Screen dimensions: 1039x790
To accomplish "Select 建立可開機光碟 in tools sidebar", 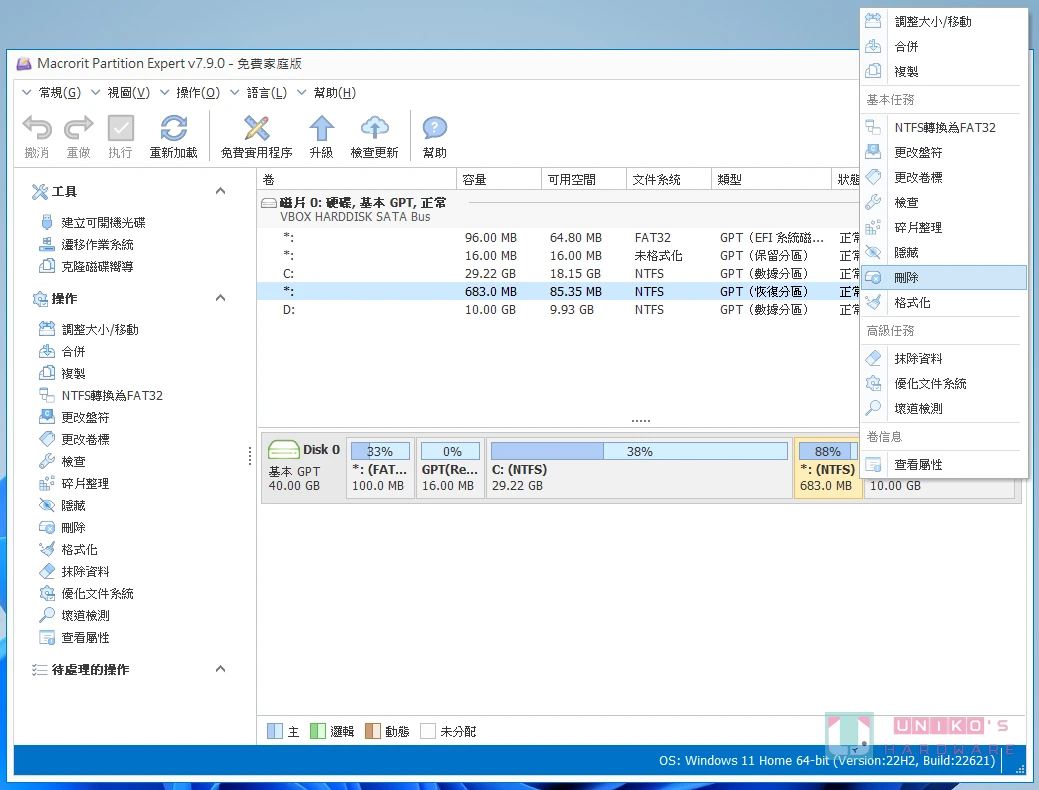I will point(92,223).
